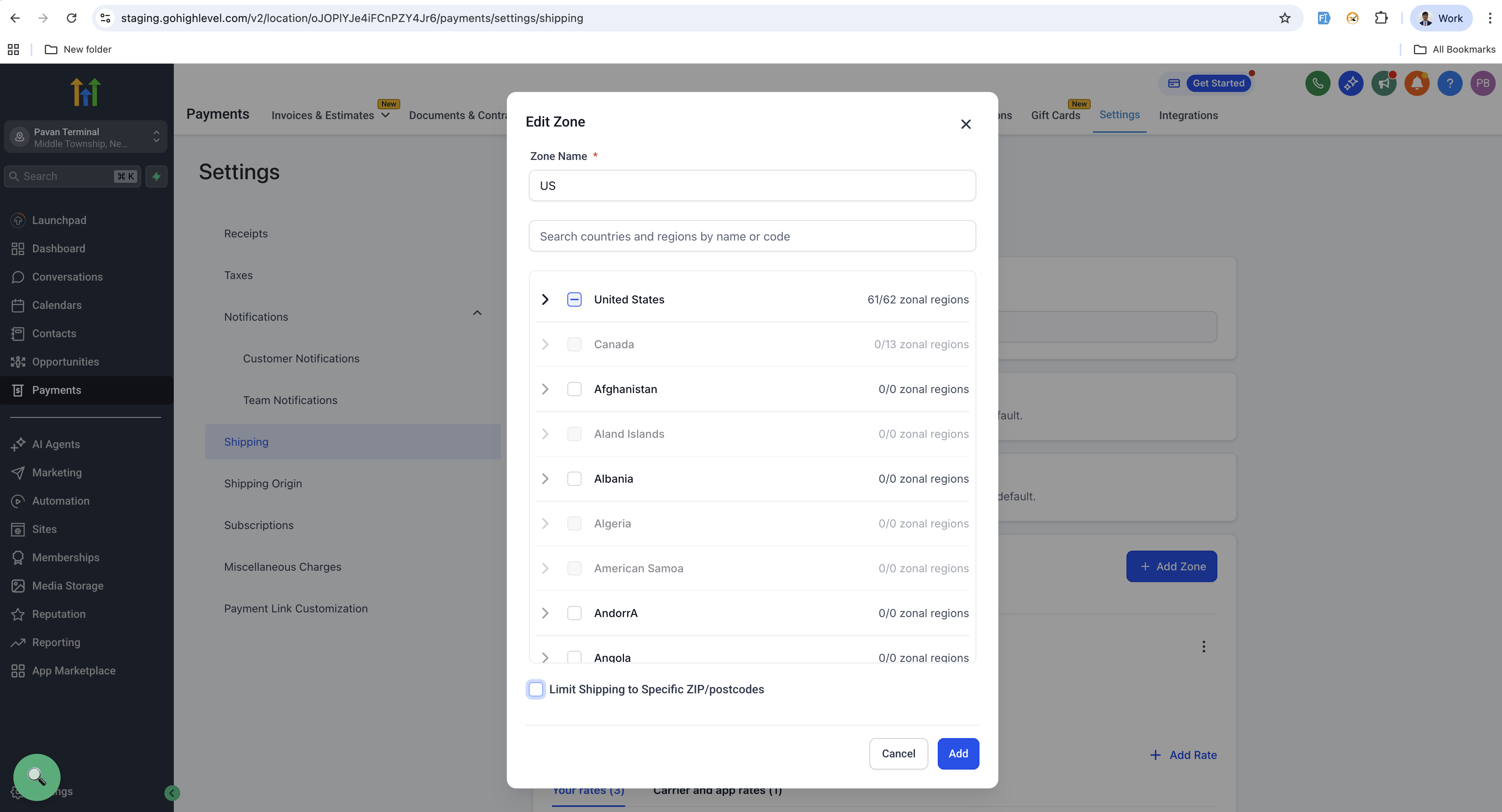Click the green lightning quick actions icon
The height and width of the screenshot is (812, 1502).
coord(156,176)
